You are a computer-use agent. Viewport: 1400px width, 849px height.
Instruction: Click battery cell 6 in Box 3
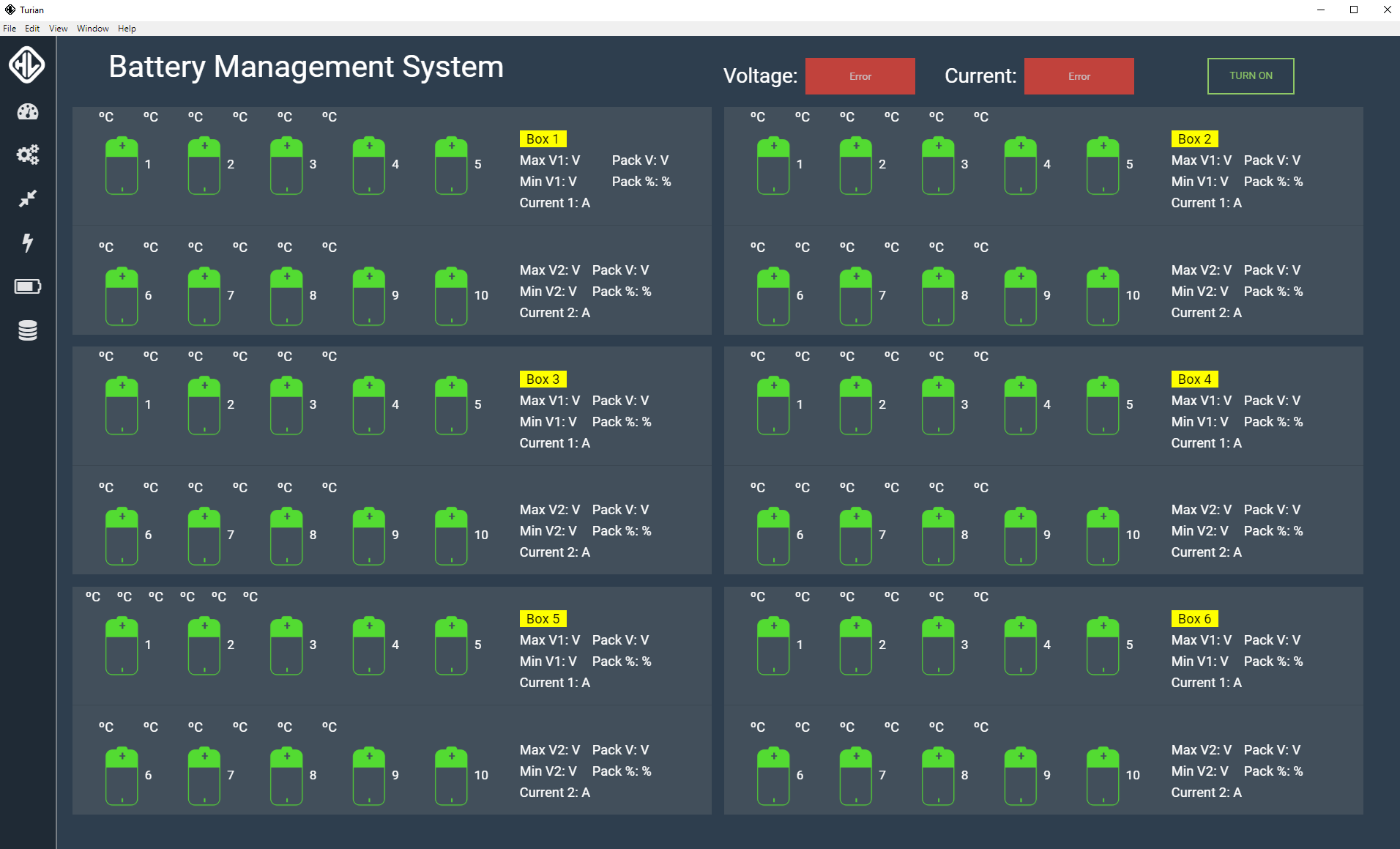pyautogui.click(x=122, y=535)
